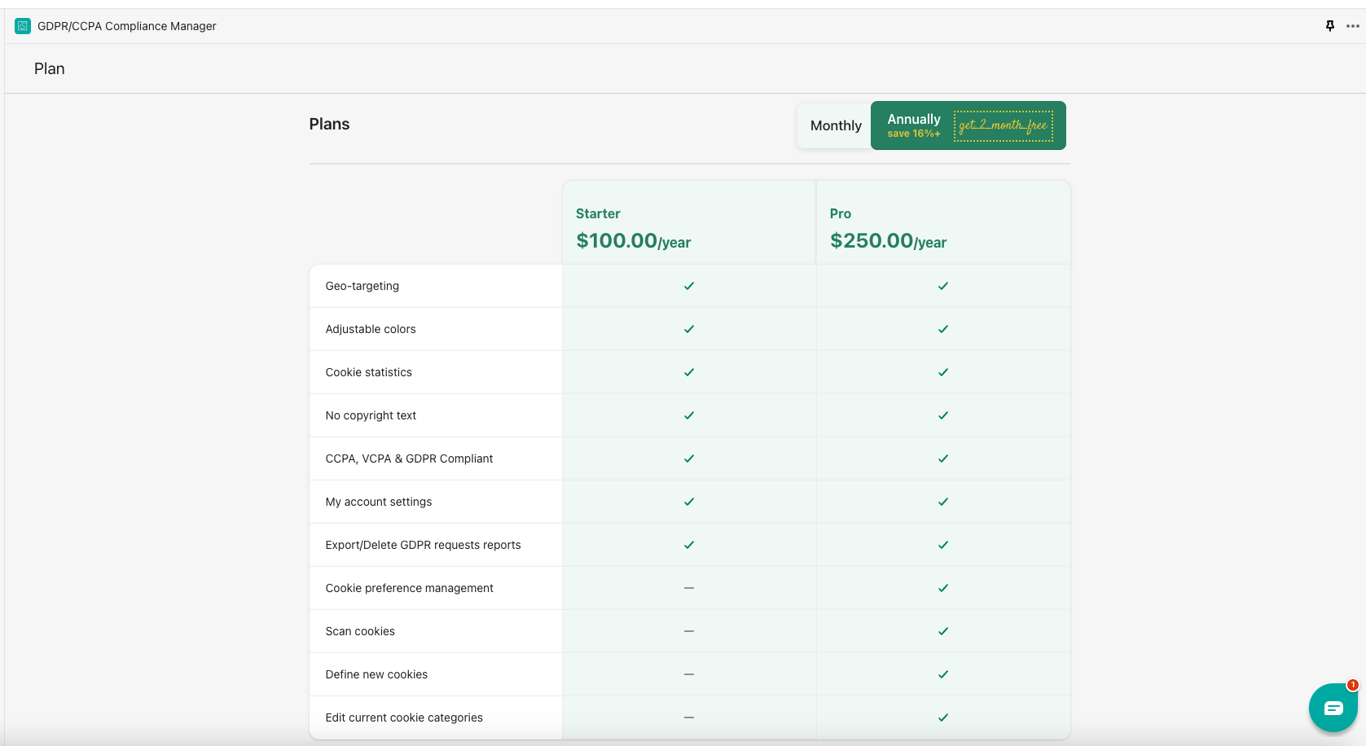
Task: Open the chat support widget
Action: [x=1332, y=707]
